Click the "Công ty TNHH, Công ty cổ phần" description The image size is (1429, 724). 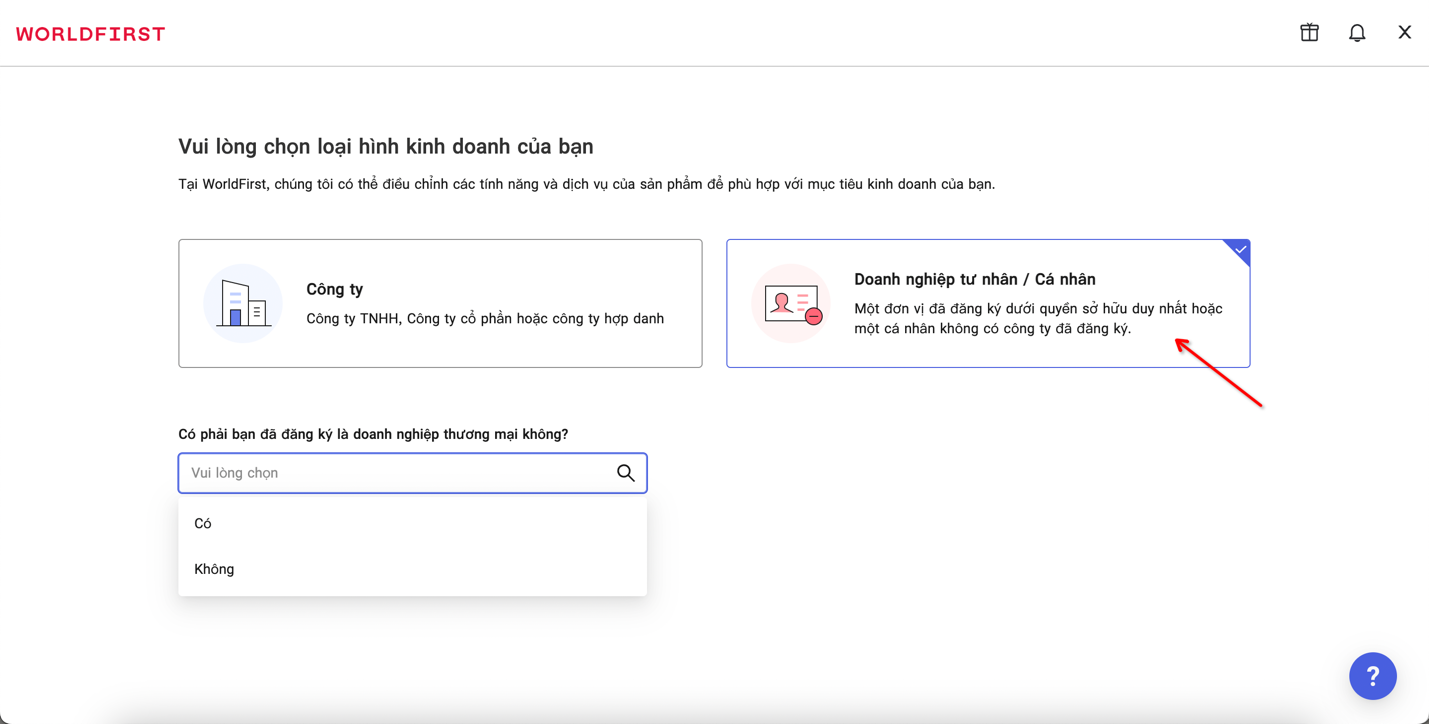coord(485,319)
